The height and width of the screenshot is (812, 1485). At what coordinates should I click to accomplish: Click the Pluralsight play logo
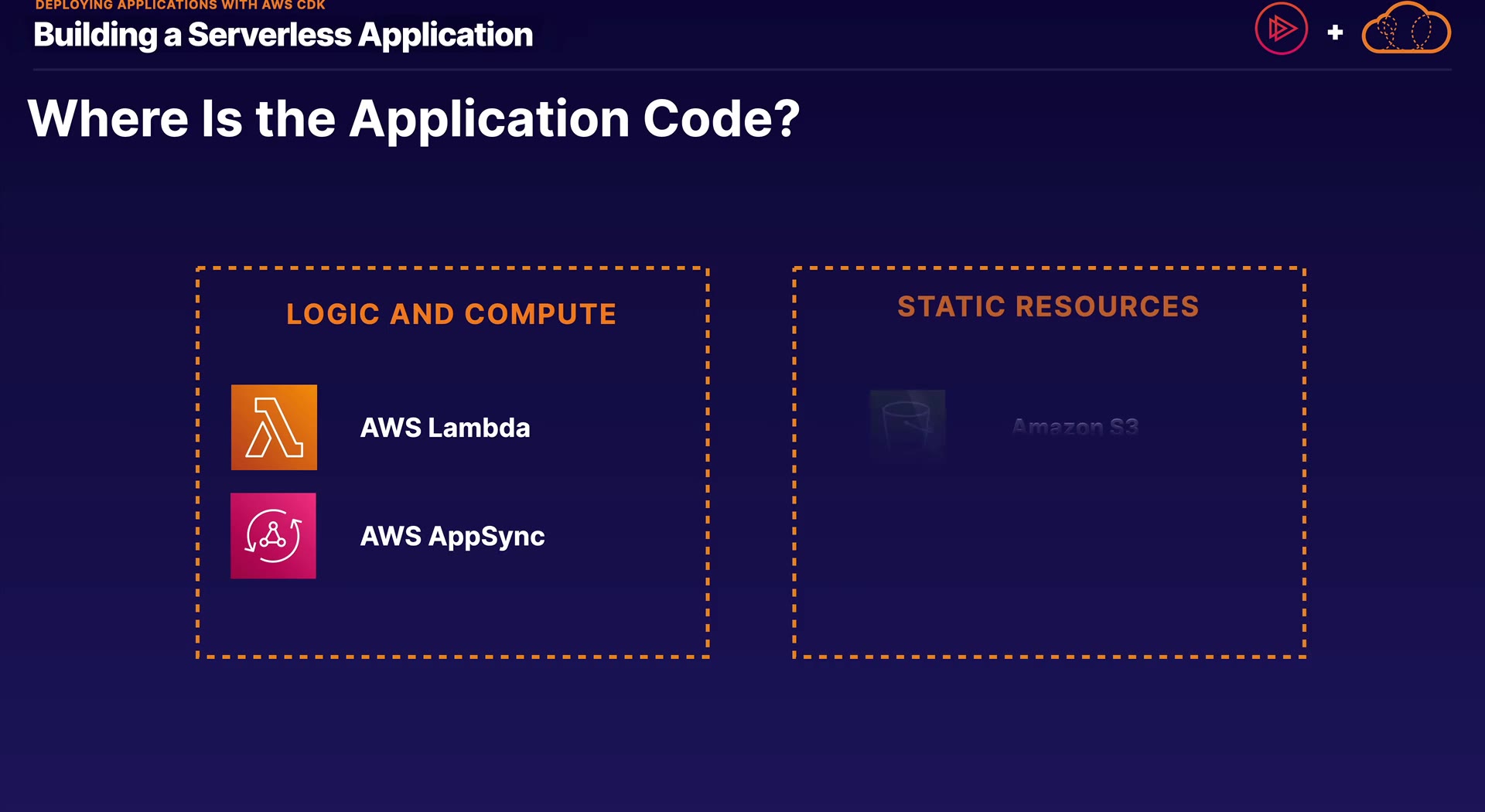point(1281,29)
